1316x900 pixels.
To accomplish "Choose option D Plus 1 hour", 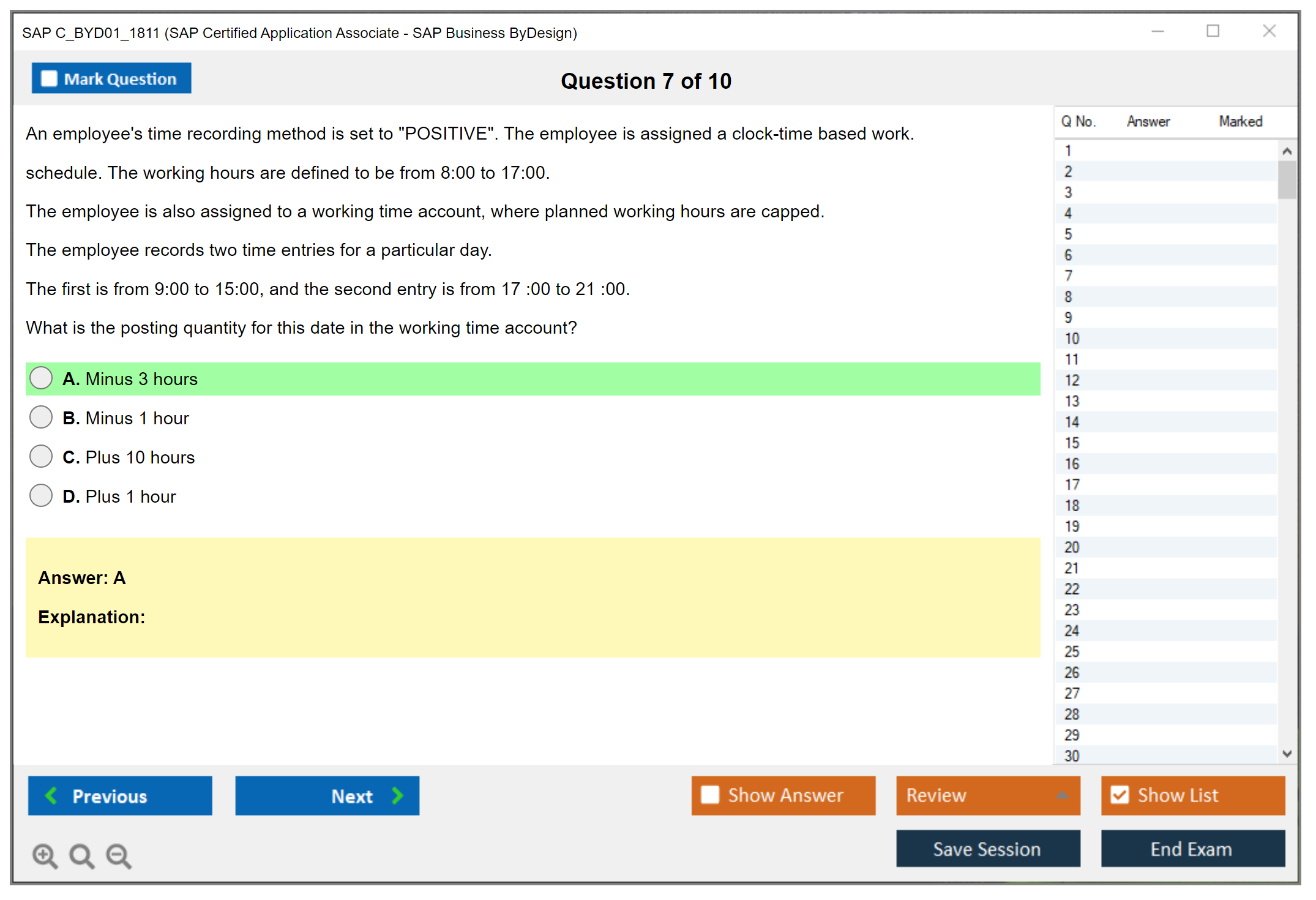I will (41, 496).
